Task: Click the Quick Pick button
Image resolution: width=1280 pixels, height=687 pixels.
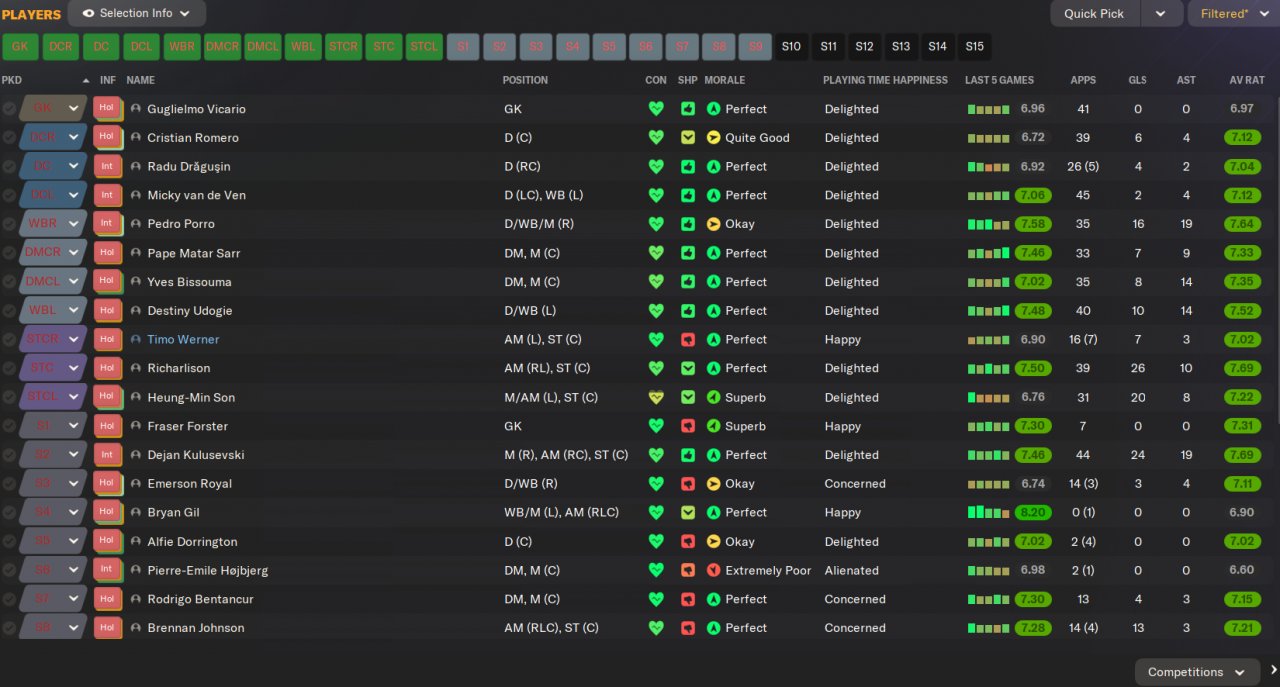Action: [x=1094, y=14]
